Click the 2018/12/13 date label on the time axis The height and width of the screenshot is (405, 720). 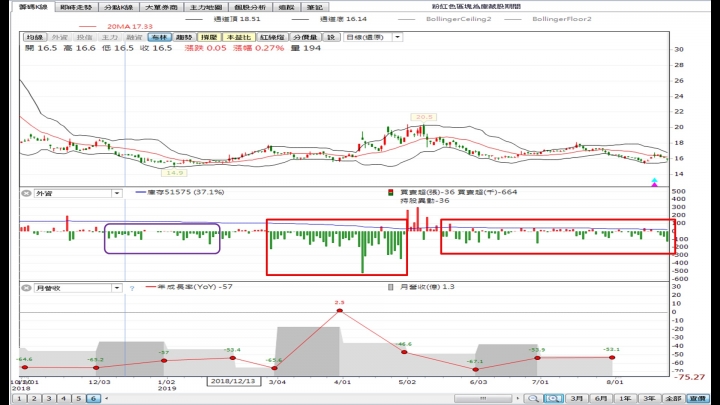[x=233, y=381]
